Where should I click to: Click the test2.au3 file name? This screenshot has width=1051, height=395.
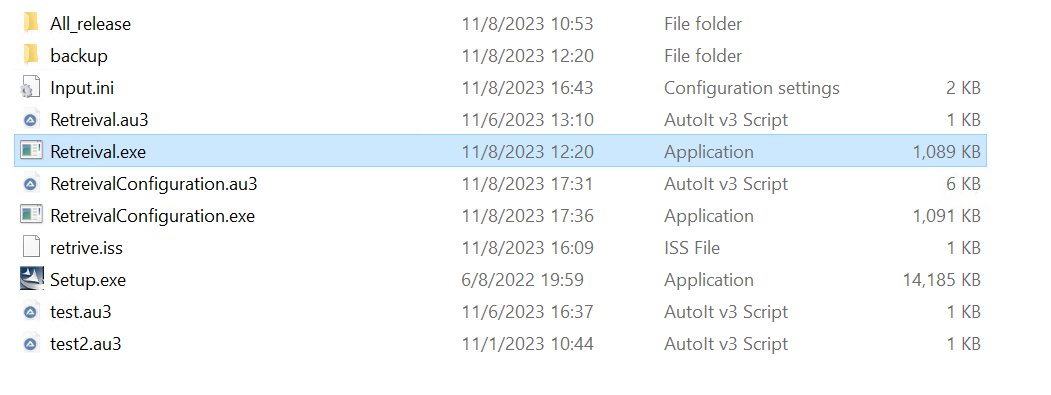click(86, 345)
